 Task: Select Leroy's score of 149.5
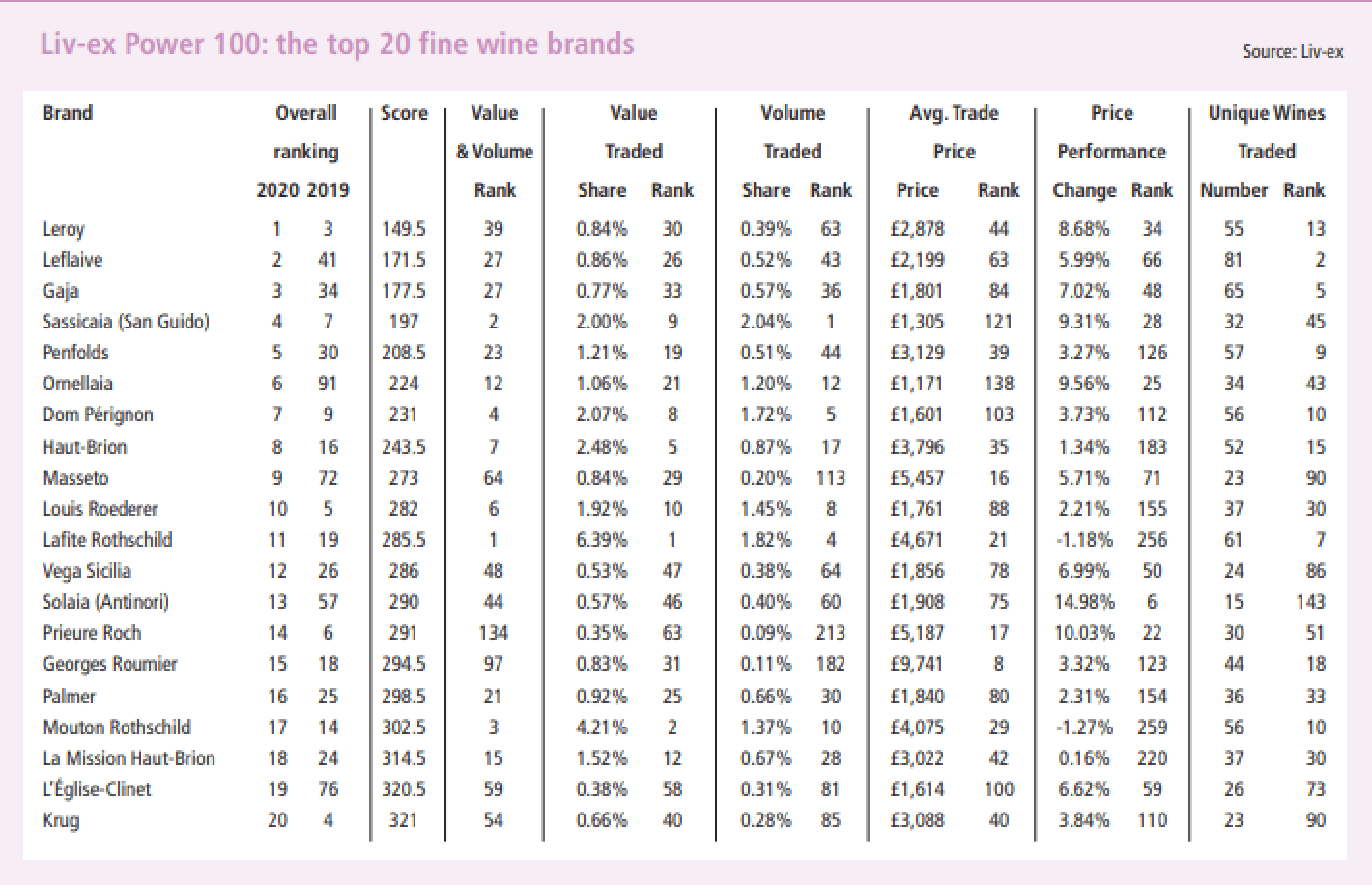coord(403,229)
